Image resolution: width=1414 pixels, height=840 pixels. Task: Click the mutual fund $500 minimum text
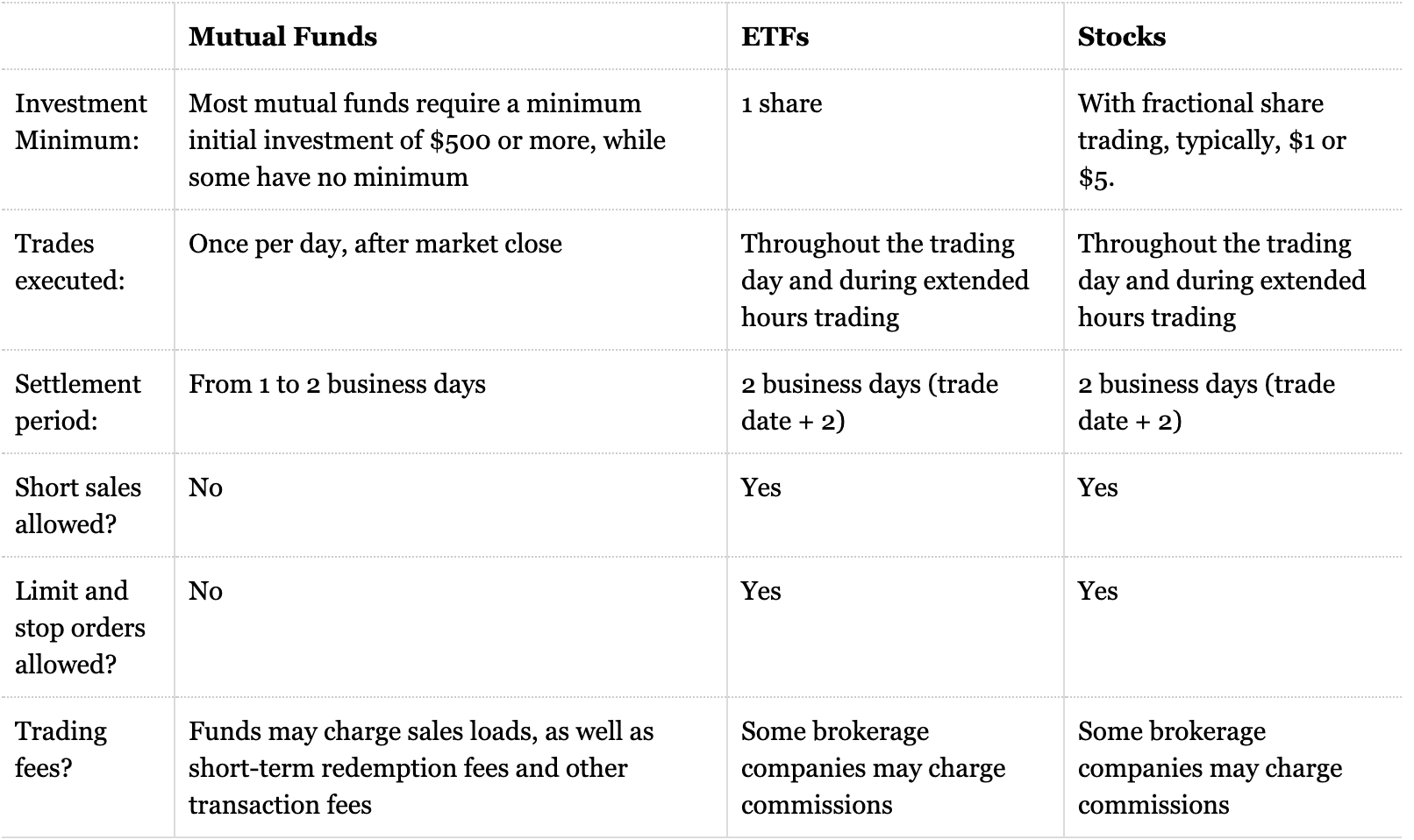(426, 140)
